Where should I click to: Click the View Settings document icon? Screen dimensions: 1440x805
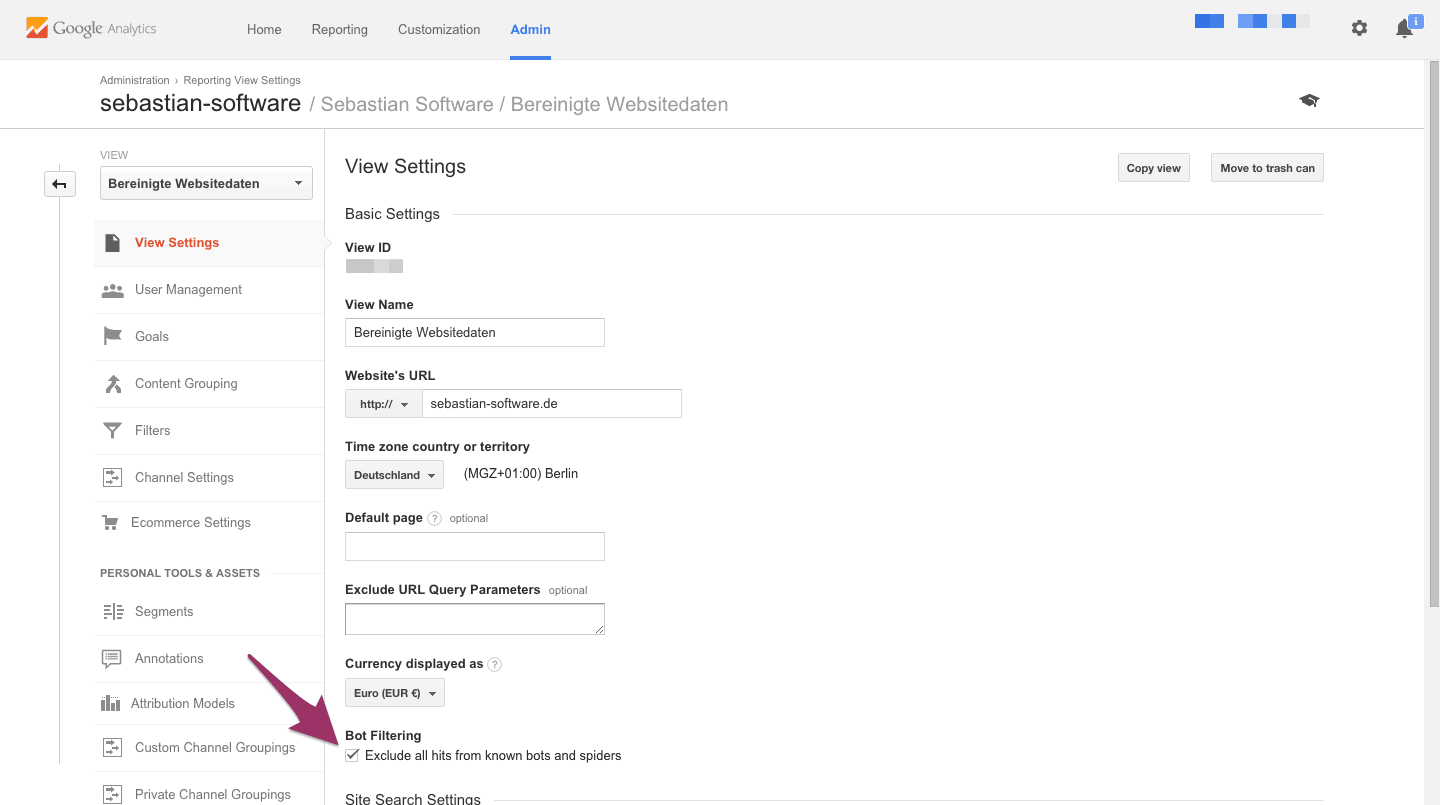click(112, 243)
